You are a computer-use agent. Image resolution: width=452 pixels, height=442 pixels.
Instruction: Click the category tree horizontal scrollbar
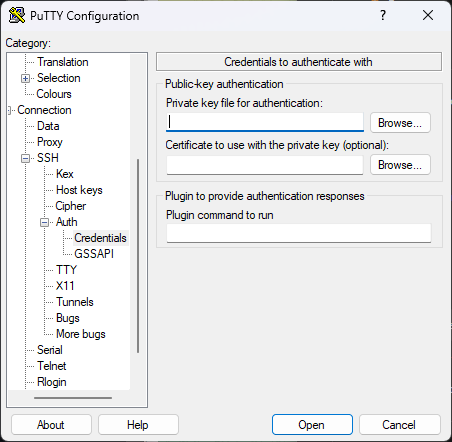click(x=73, y=398)
